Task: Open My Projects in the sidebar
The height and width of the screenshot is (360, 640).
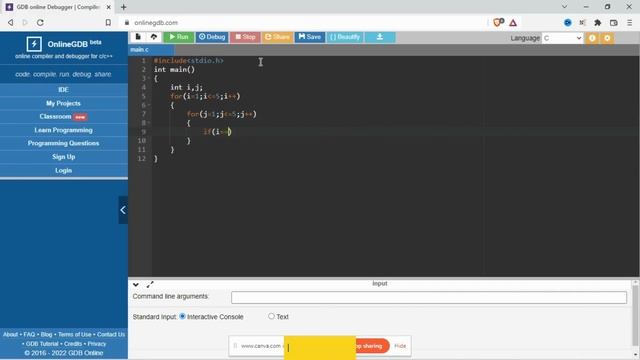Action: (63, 103)
